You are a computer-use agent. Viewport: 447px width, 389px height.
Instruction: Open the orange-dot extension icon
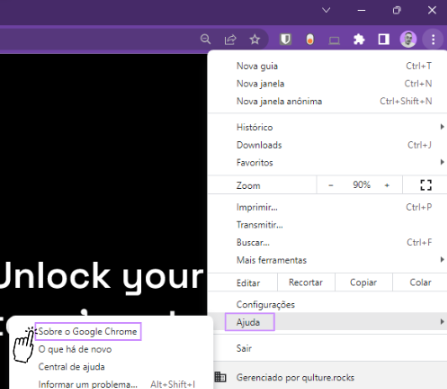(x=310, y=40)
